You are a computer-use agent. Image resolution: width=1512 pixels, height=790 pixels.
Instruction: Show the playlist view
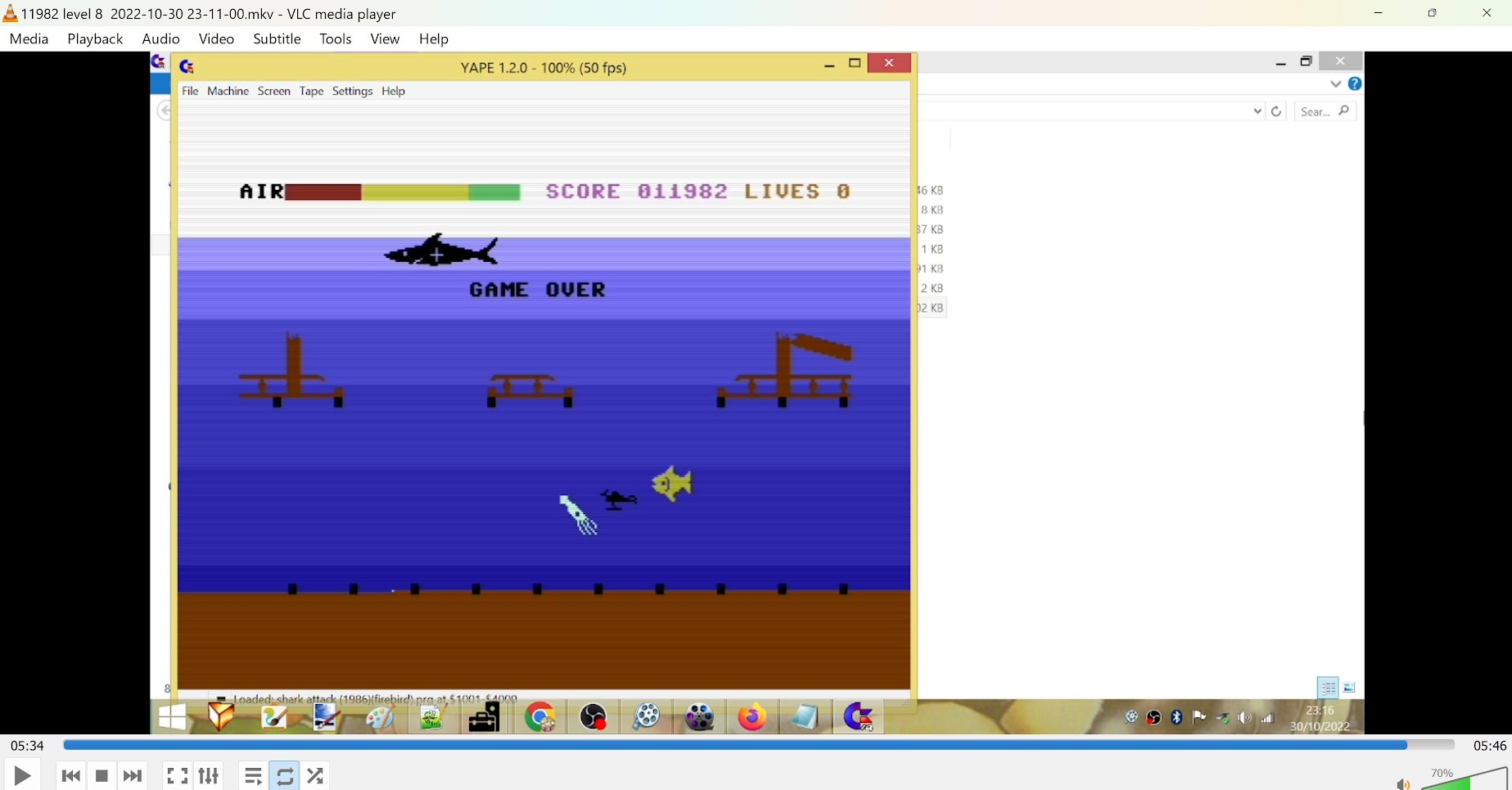pyautogui.click(x=253, y=775)
